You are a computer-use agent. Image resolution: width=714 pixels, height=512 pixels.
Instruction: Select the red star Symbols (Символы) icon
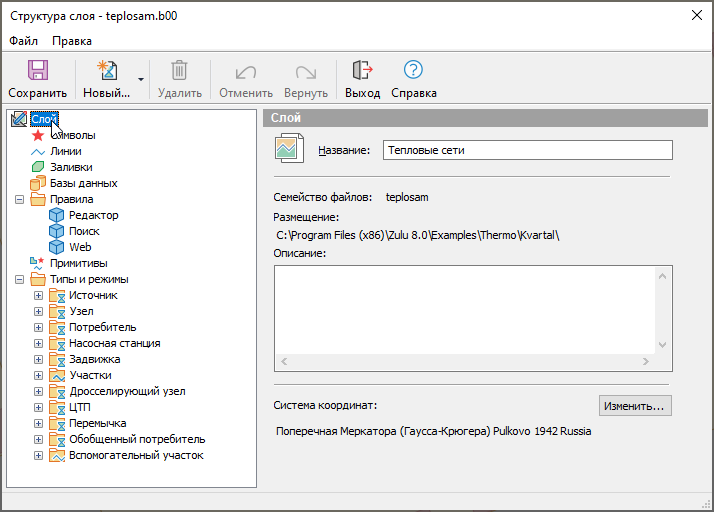[38, 135]
